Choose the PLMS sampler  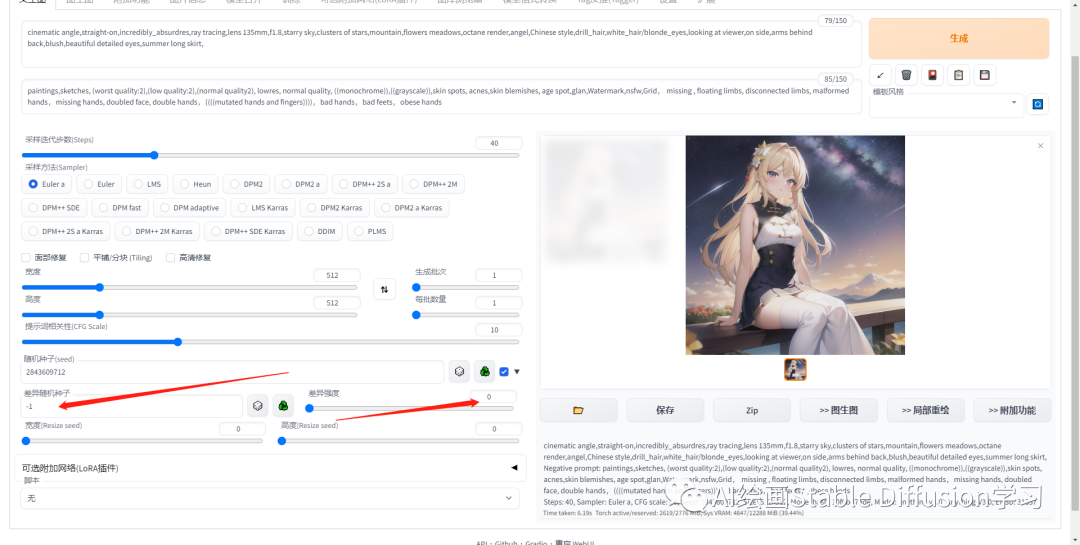(x=370, y=231)
